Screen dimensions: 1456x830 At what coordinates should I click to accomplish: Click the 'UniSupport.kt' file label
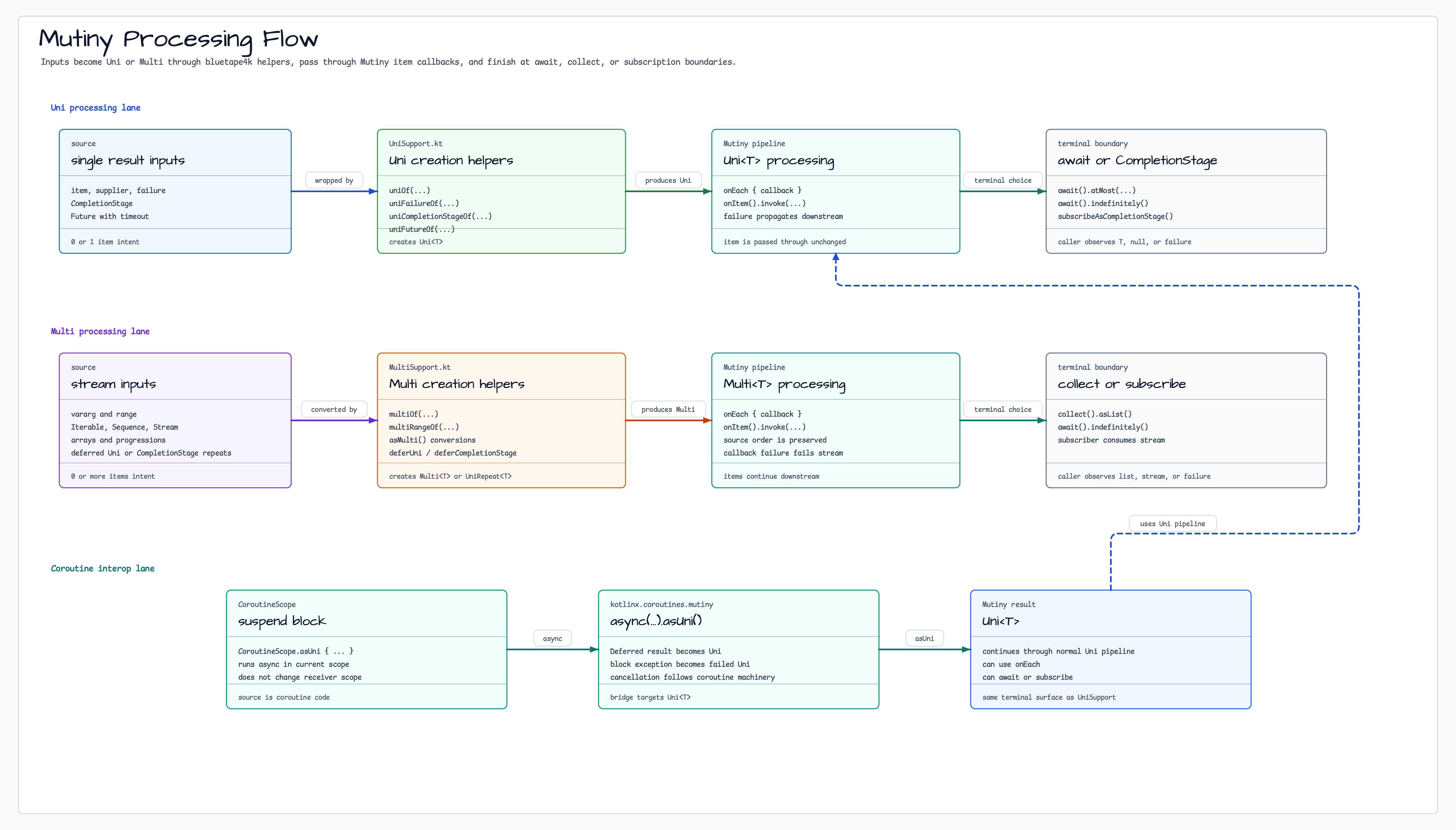pyautogui.click(x=416, y=144)
